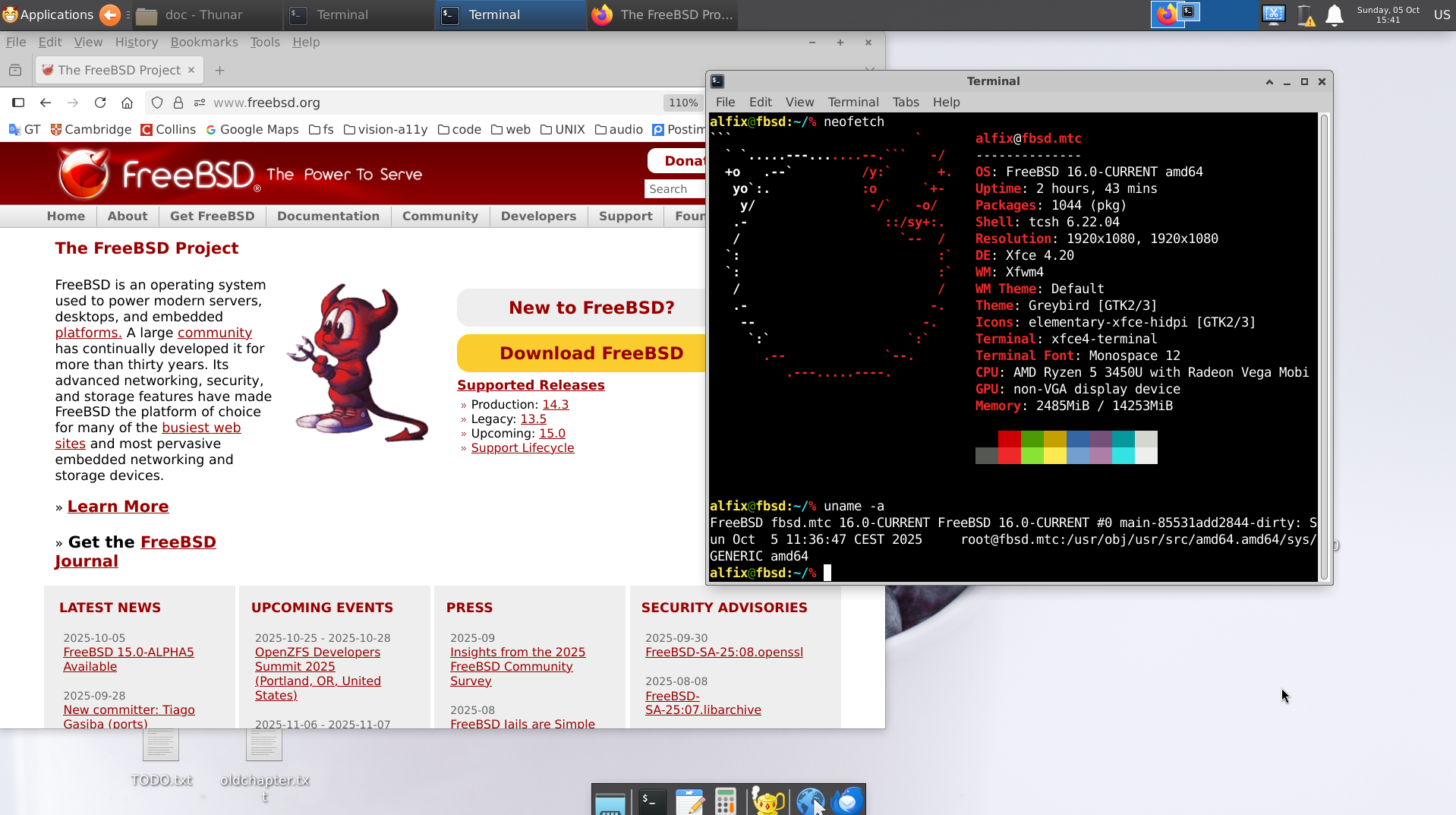
Task: Click the 110% zoom level indicator
Action: 682,103
